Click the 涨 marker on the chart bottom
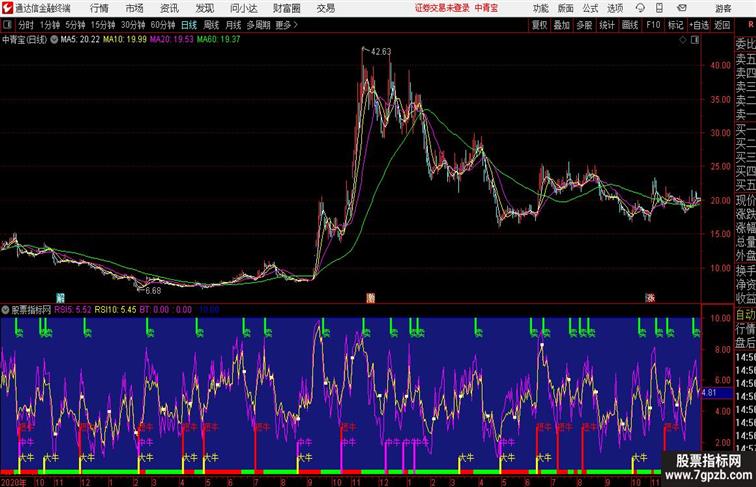756x487 pixels. coord(650,298)
